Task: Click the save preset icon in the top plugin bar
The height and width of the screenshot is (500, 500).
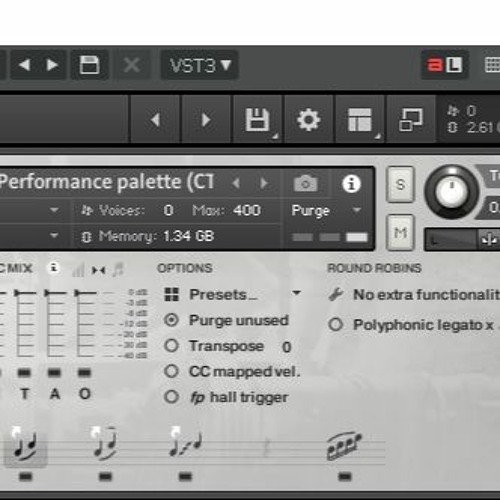Action: tap(89, 65)
